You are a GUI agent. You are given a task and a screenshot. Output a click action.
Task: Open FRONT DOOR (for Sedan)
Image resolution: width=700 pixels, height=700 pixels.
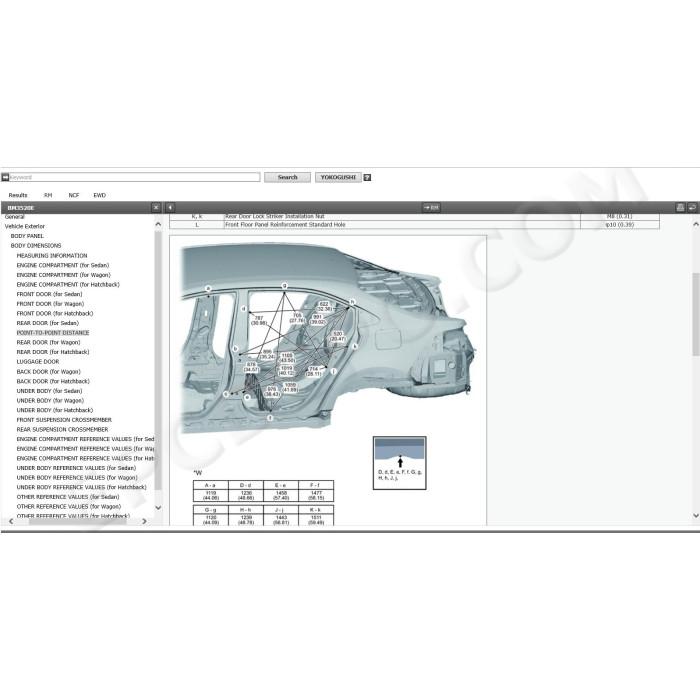pos(49,294)
